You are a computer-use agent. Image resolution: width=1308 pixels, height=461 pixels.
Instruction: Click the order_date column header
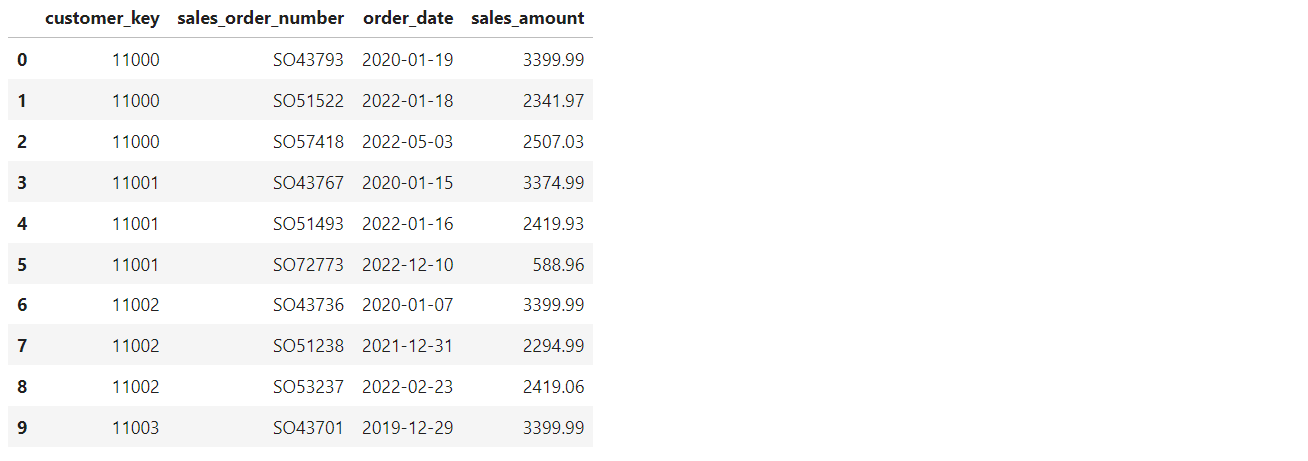point(408,18)
